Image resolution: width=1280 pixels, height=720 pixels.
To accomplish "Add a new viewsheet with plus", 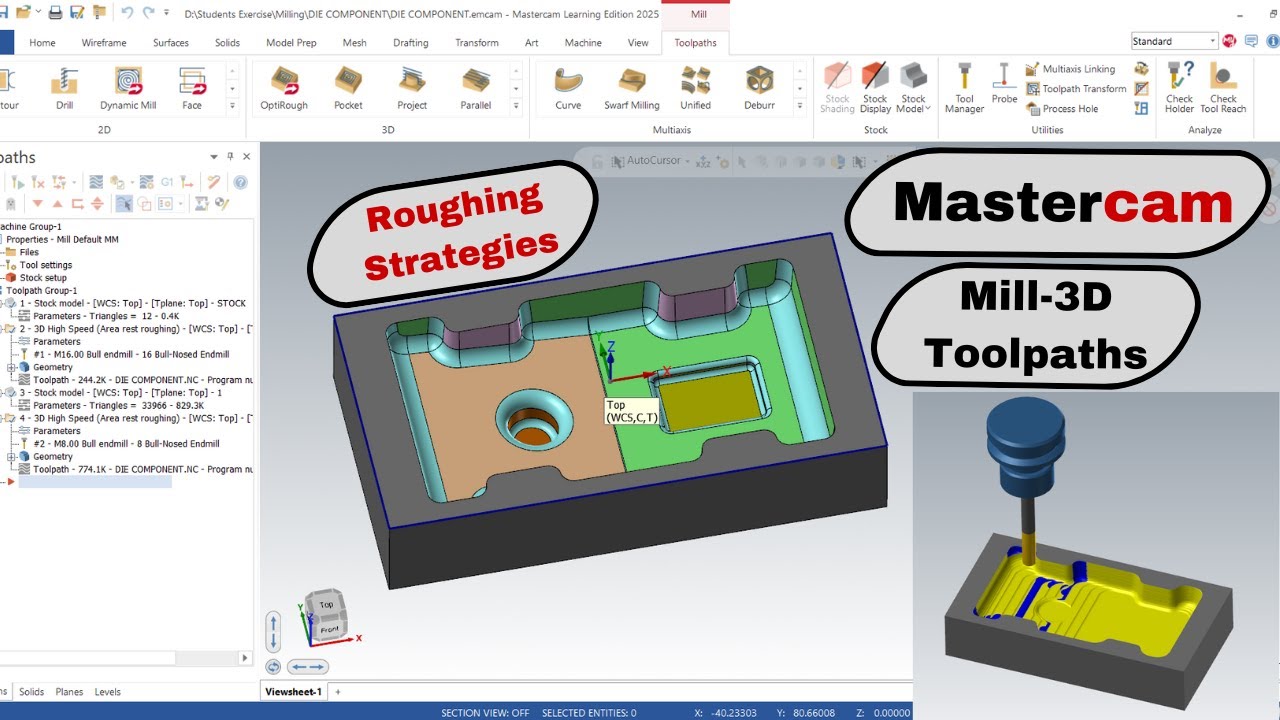I will 337,692.
